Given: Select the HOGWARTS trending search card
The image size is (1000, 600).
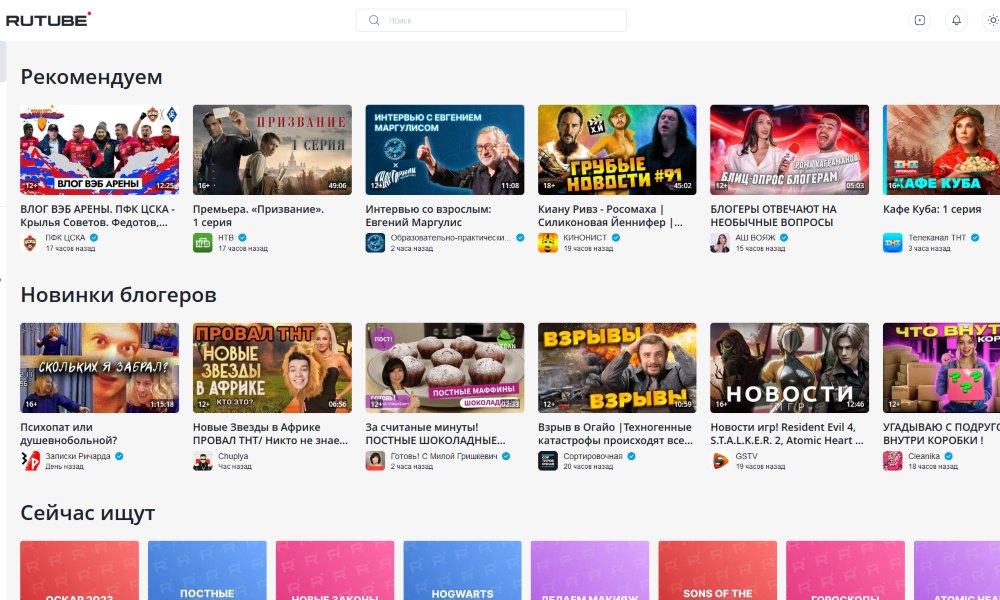Looking at the screenshot, I should (462, 571).
